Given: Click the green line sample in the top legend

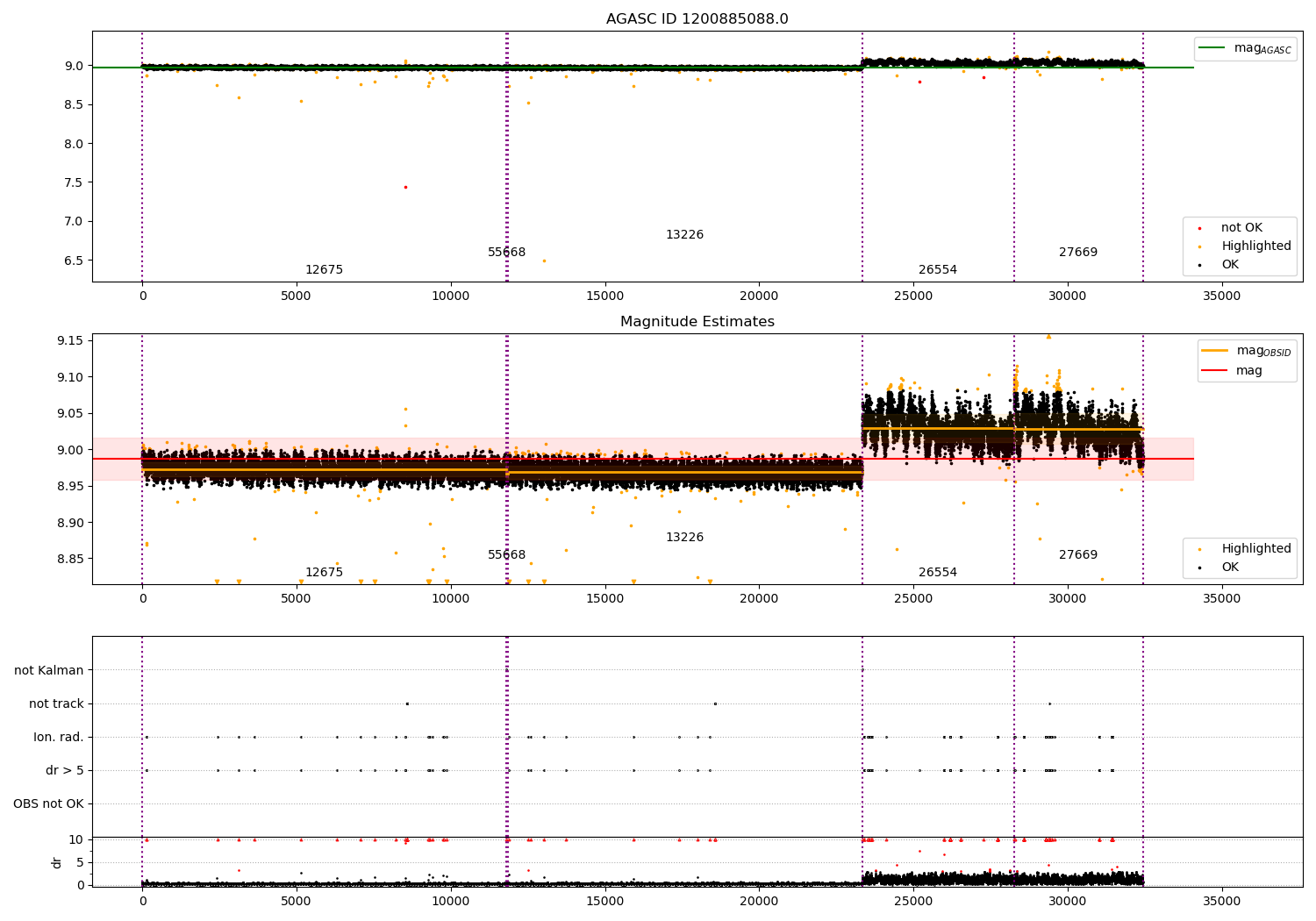Looking at the screenshot, I should [1212, 48].
